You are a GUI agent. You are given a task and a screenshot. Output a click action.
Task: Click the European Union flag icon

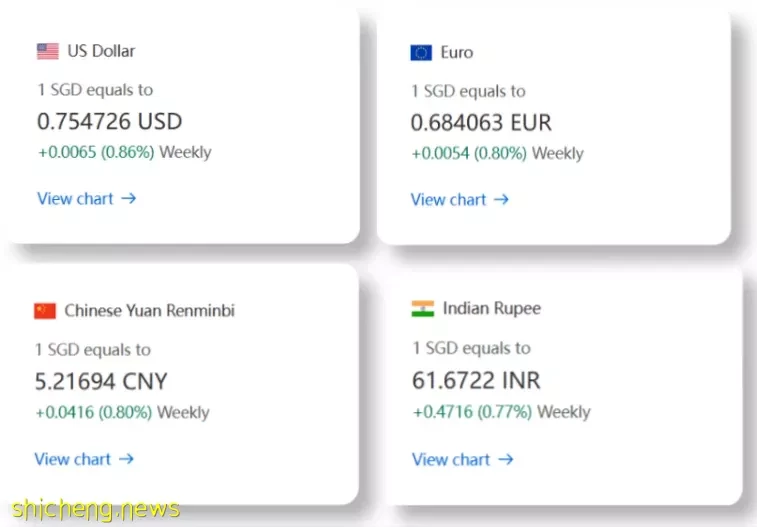click(421, 53)
